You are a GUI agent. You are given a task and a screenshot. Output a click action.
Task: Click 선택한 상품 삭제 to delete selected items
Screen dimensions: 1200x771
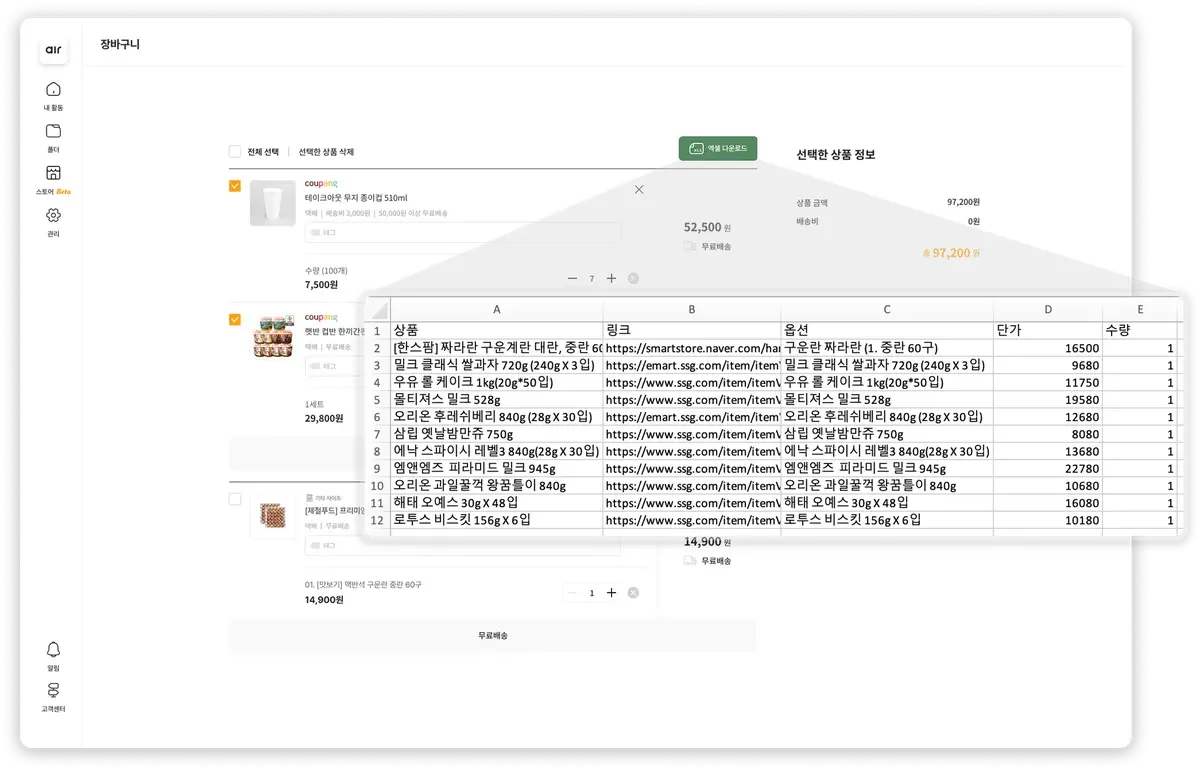[x=326, y=152]
